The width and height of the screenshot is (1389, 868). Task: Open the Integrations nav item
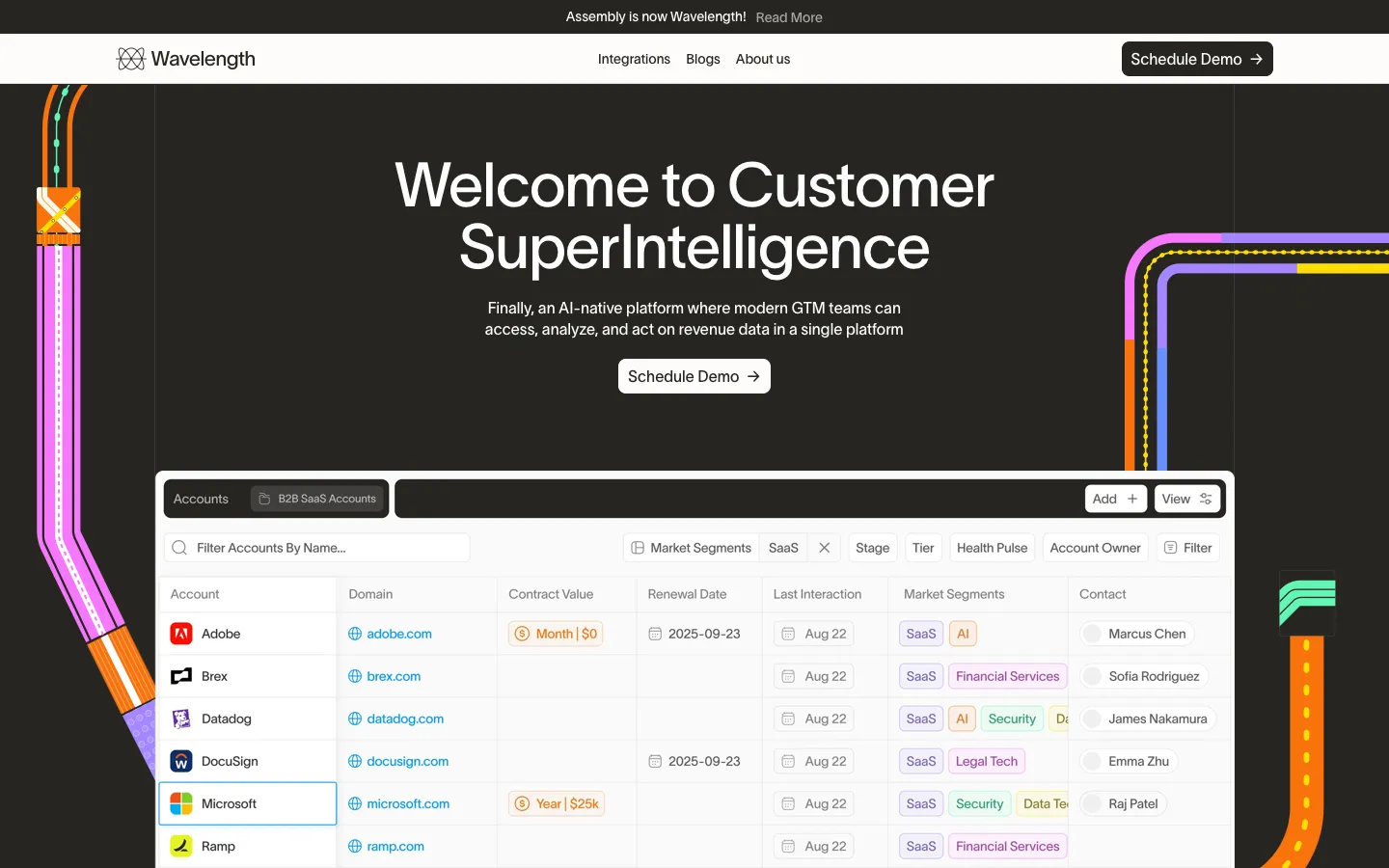point(634,59)
